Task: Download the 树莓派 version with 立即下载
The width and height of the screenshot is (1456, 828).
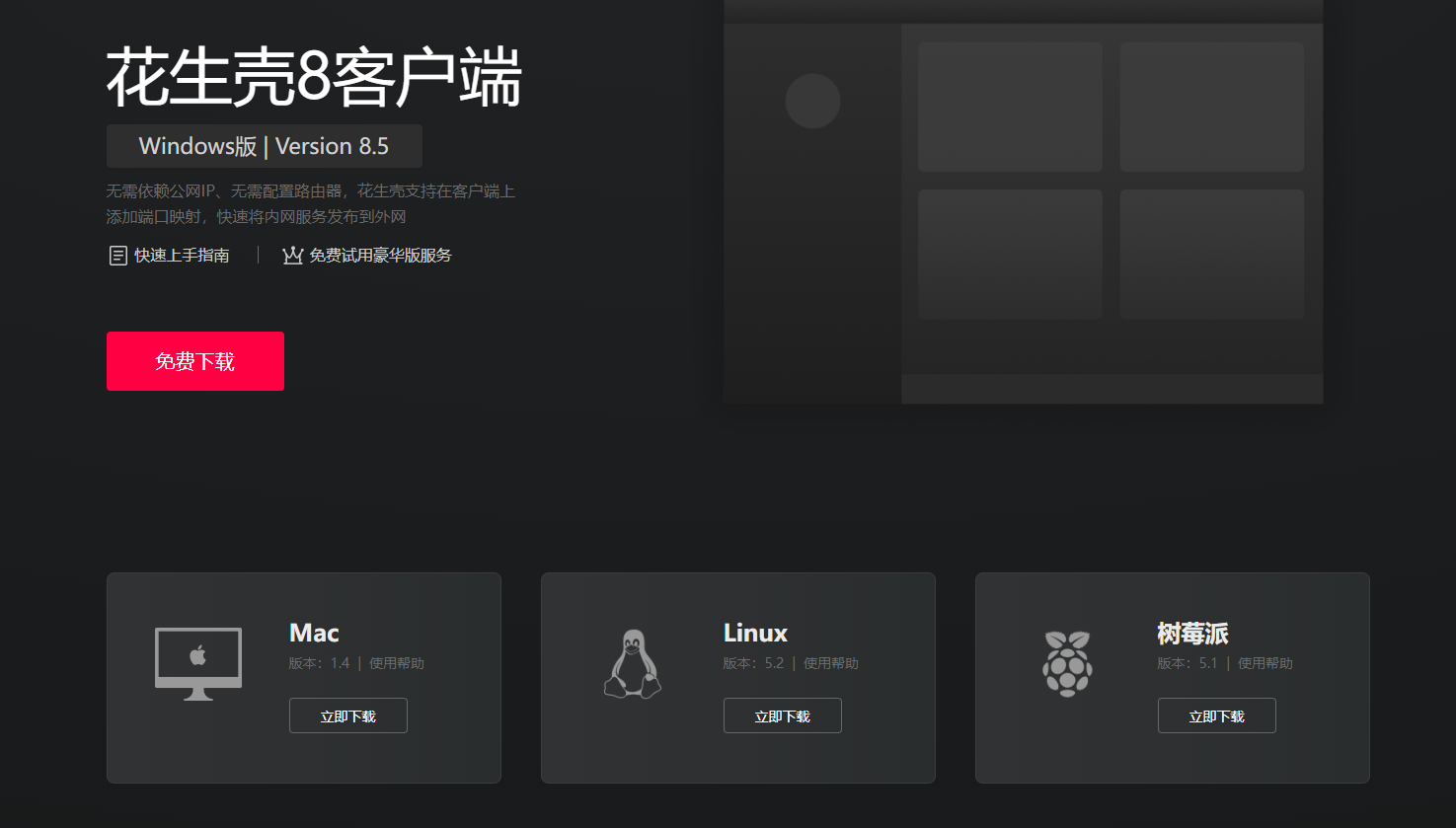Action: 1217,715
